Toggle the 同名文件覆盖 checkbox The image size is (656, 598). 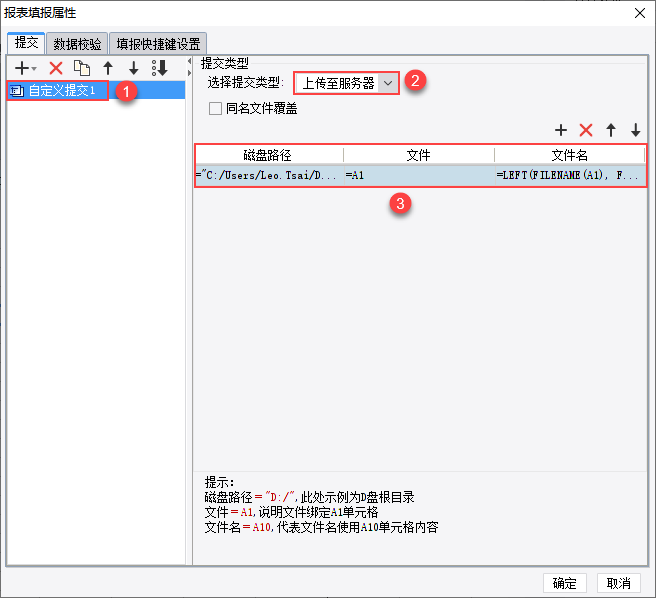coord(215,109)
